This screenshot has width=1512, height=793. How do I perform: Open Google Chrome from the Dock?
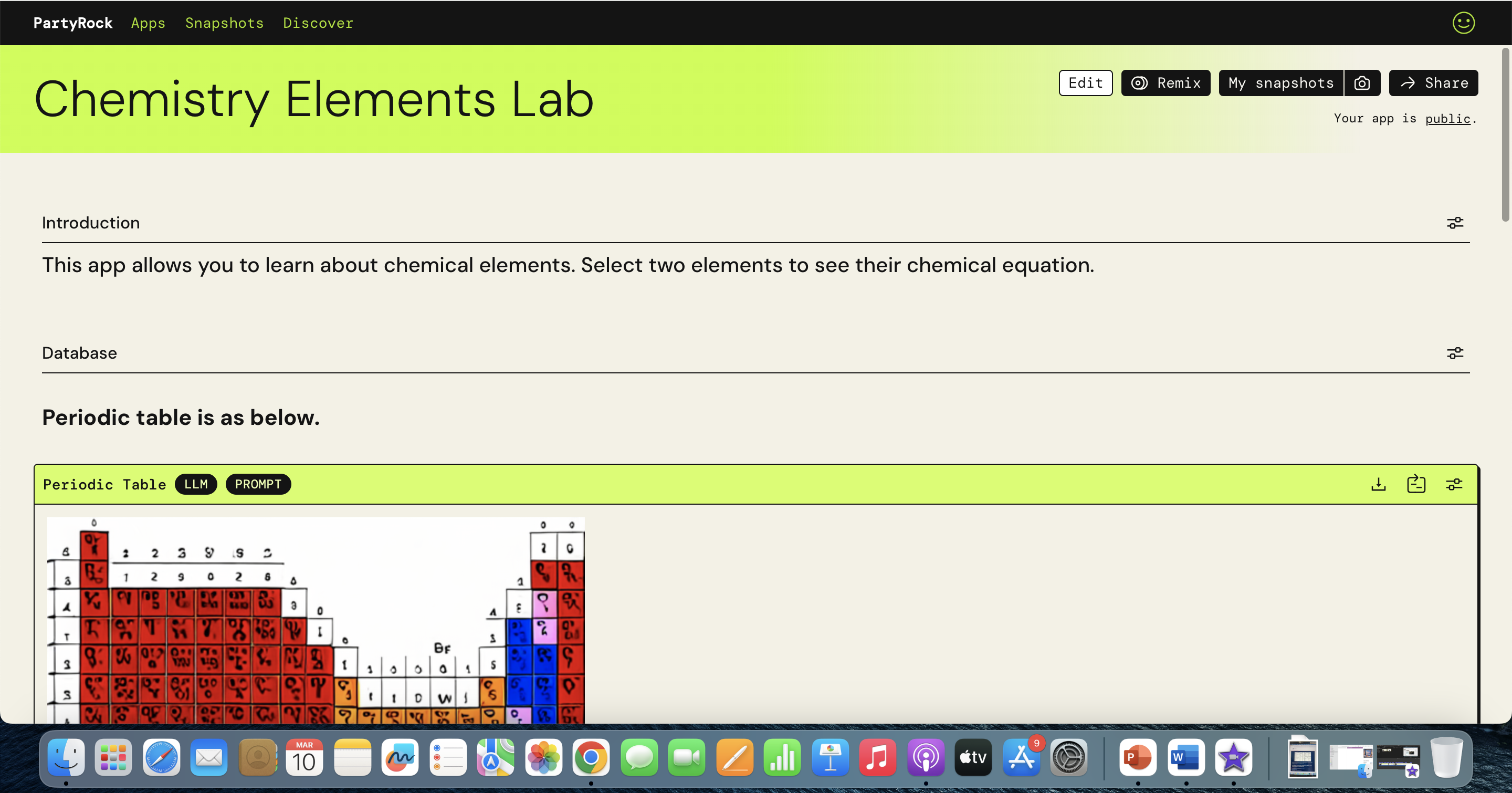tap(591, 758)
